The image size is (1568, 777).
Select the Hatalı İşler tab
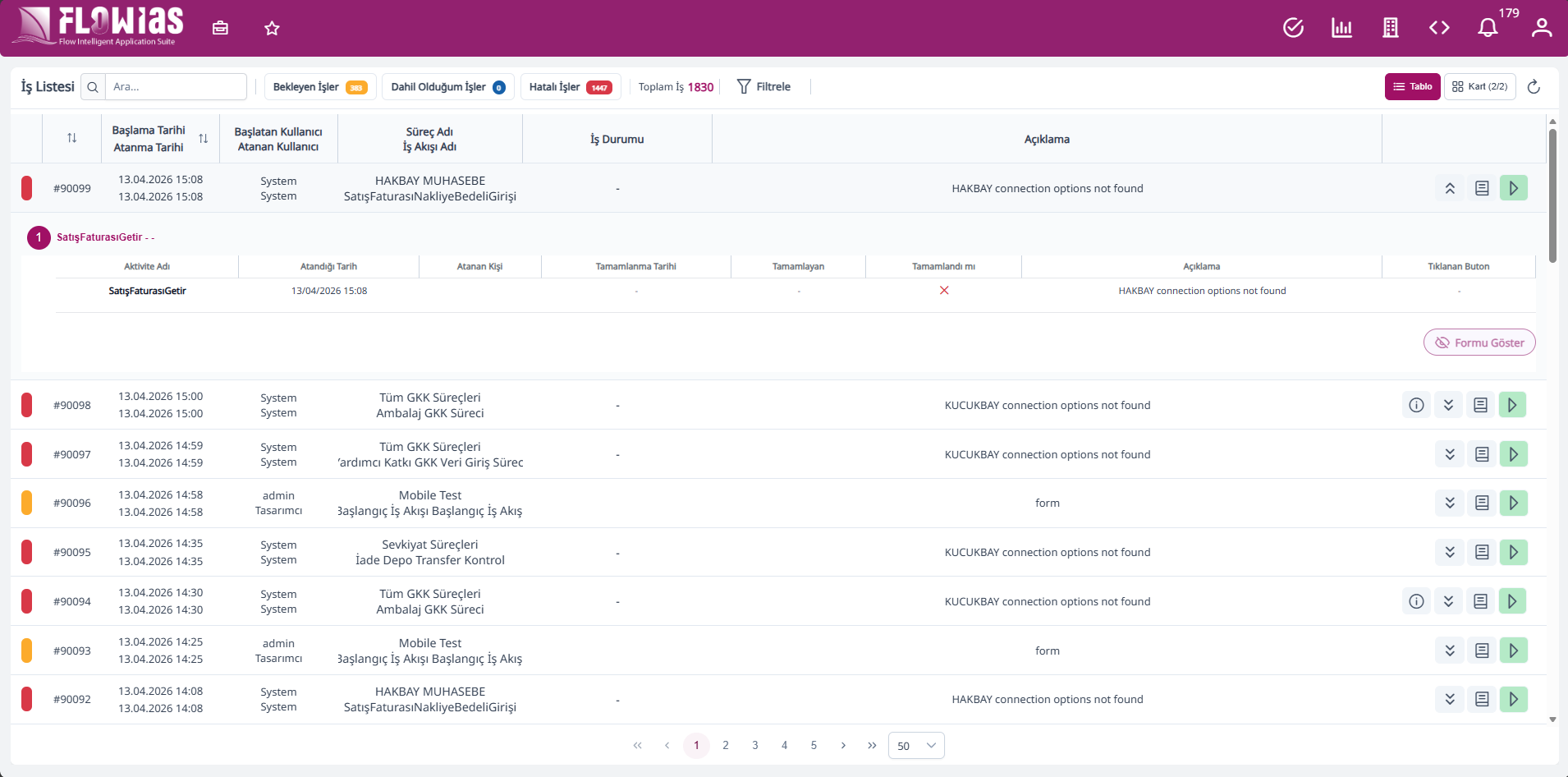(571, 87)
